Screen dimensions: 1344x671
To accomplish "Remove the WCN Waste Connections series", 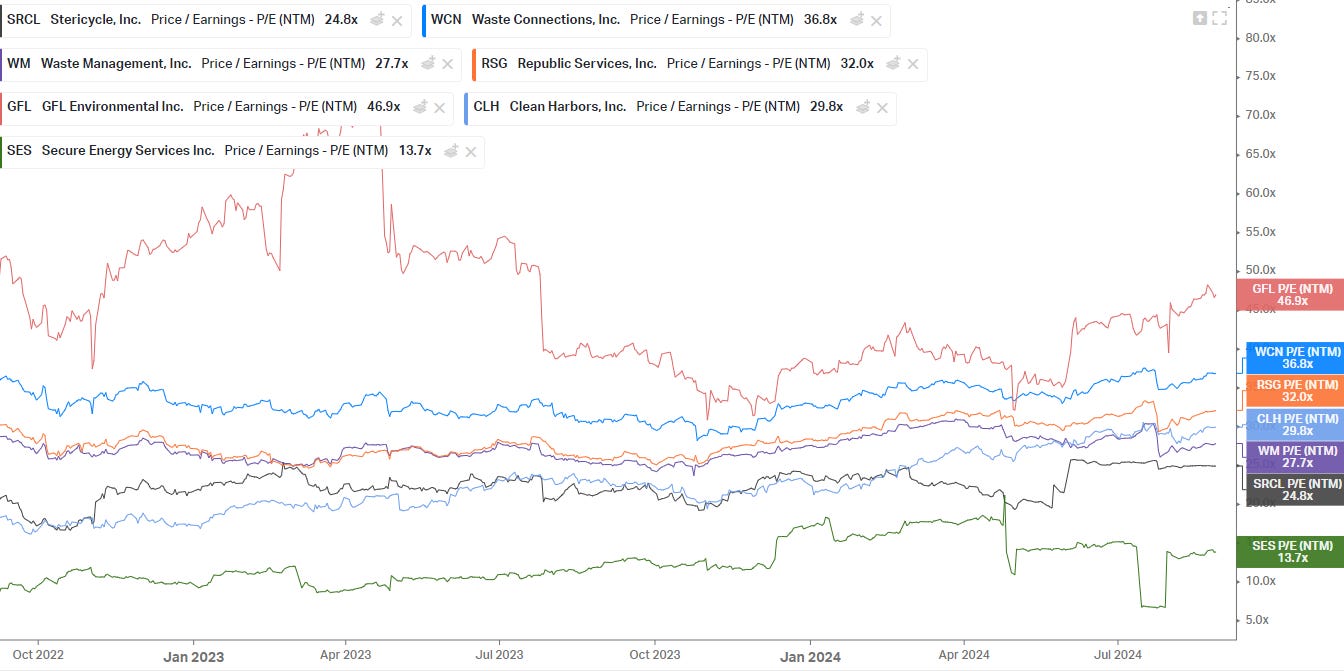I will [x=876, y=20].
